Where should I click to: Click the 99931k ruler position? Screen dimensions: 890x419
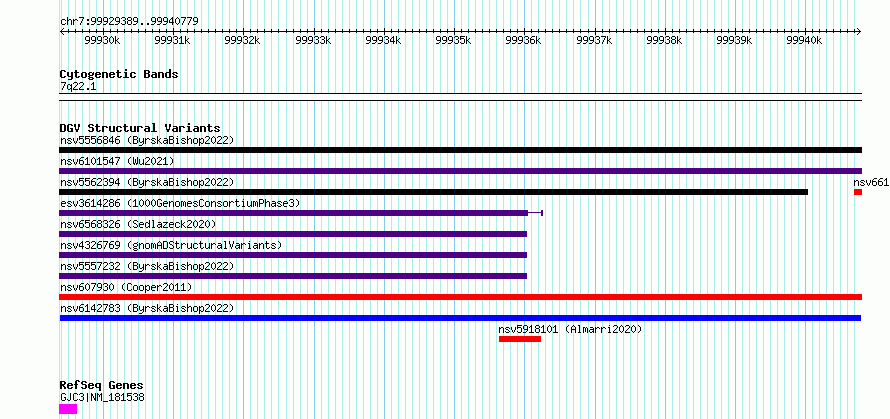[173, 40]
